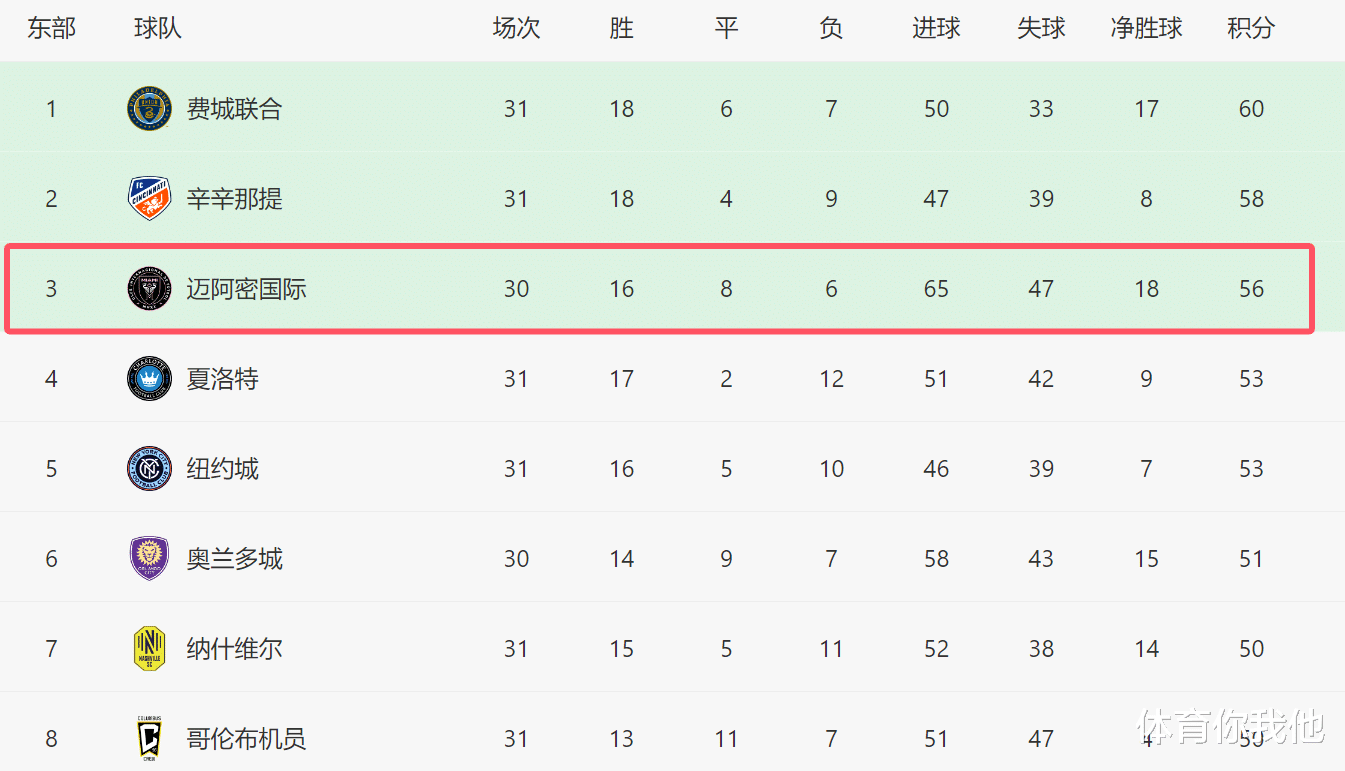Click the 积分 column header
Screen dimensions: 1345x771
[1251, 29]
